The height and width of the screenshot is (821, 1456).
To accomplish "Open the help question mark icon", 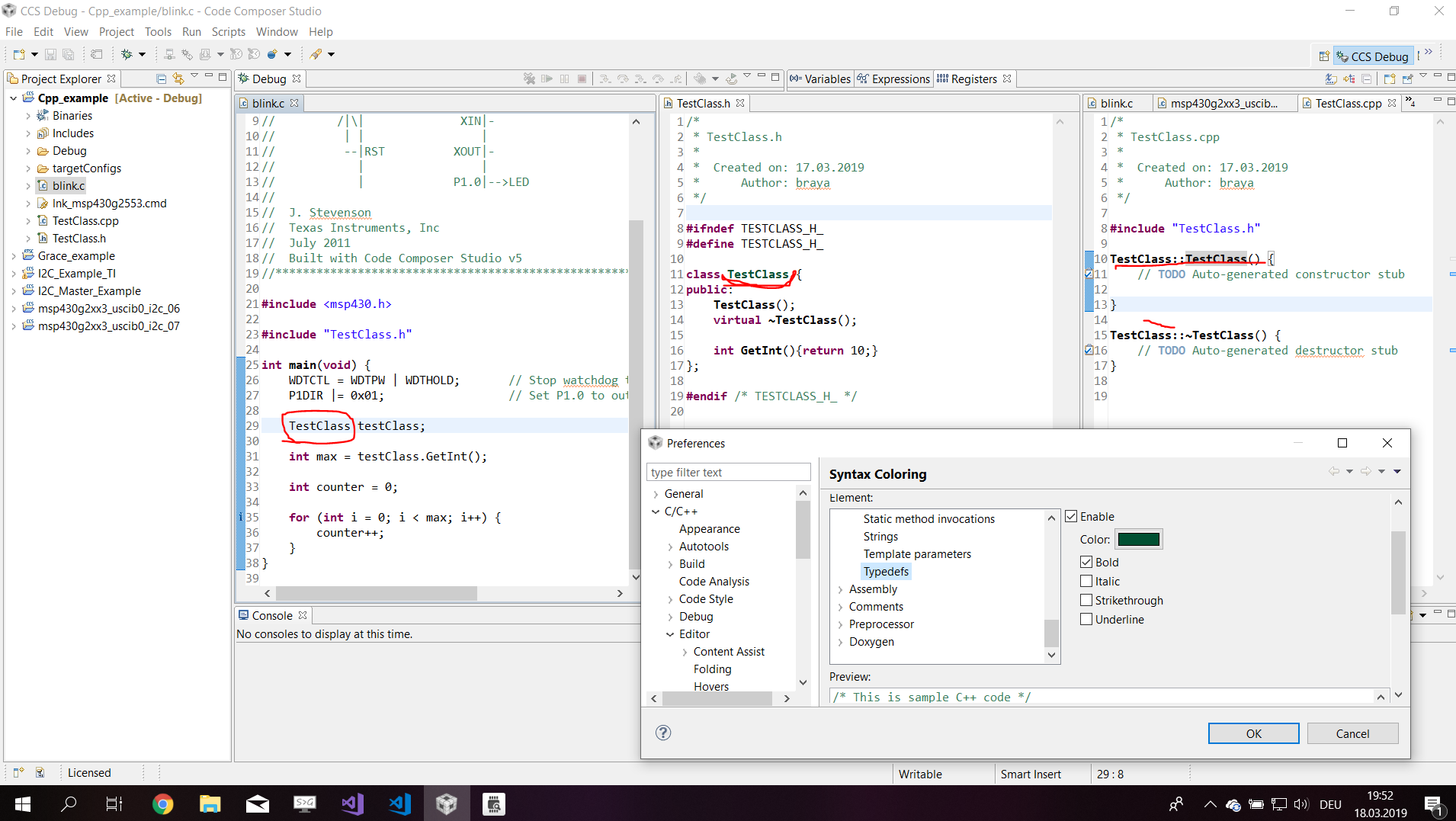I will [663, 733].
